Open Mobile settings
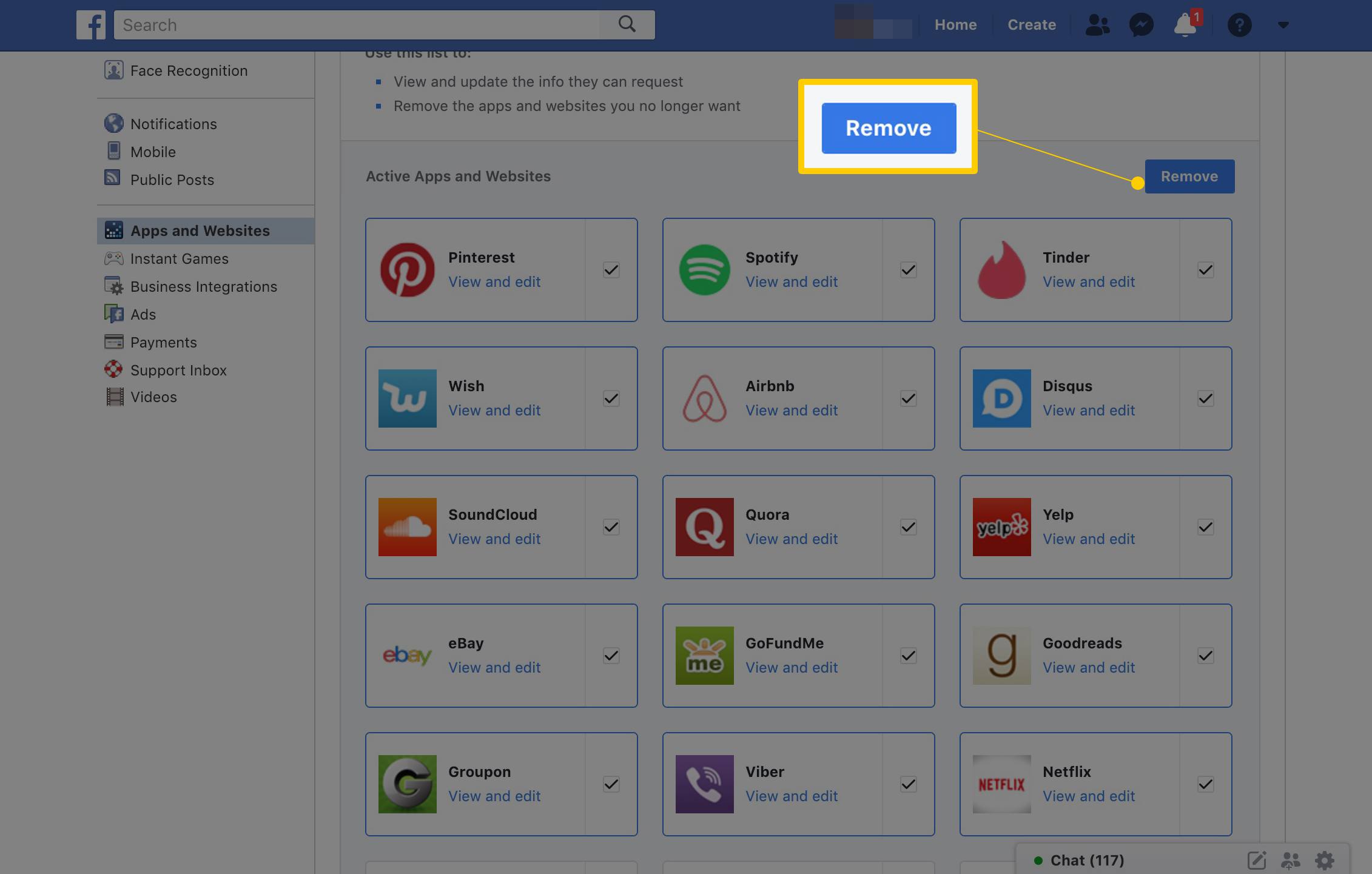Image resolution: width=1372 pixels, height=874 pixels. coord(206,152)
